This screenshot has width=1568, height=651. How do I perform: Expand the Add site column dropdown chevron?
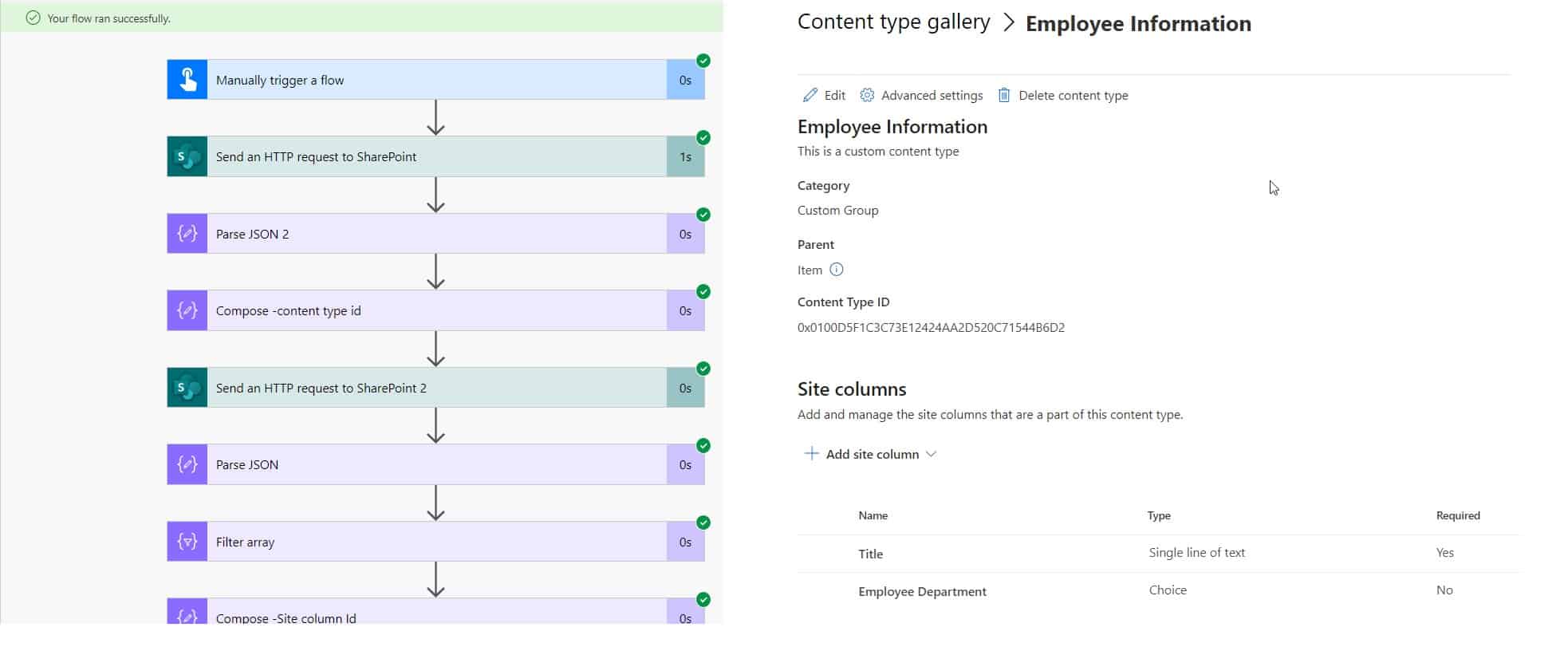coord(931,454)
